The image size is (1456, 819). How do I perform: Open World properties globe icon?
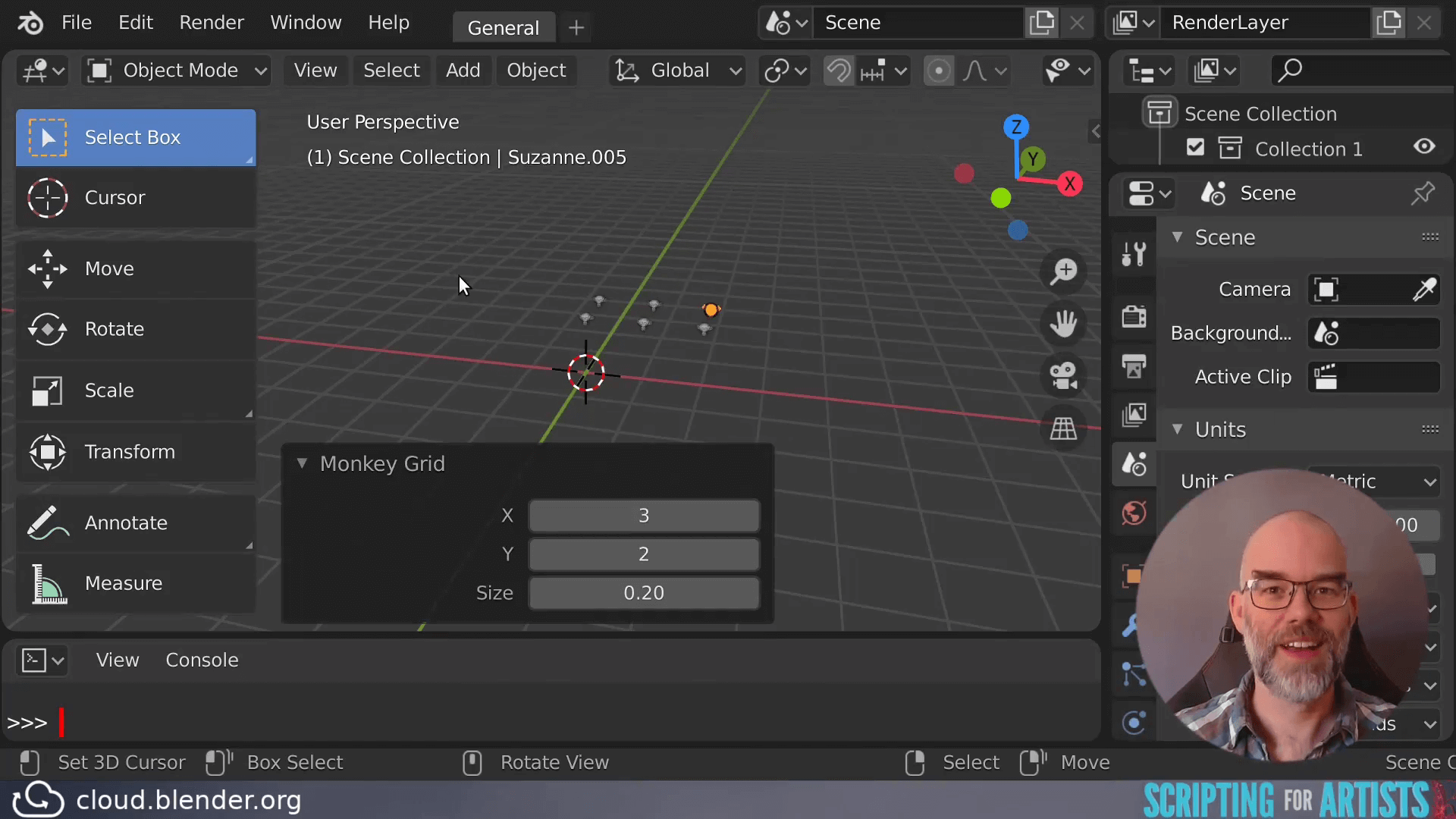tap(1134, 513)
